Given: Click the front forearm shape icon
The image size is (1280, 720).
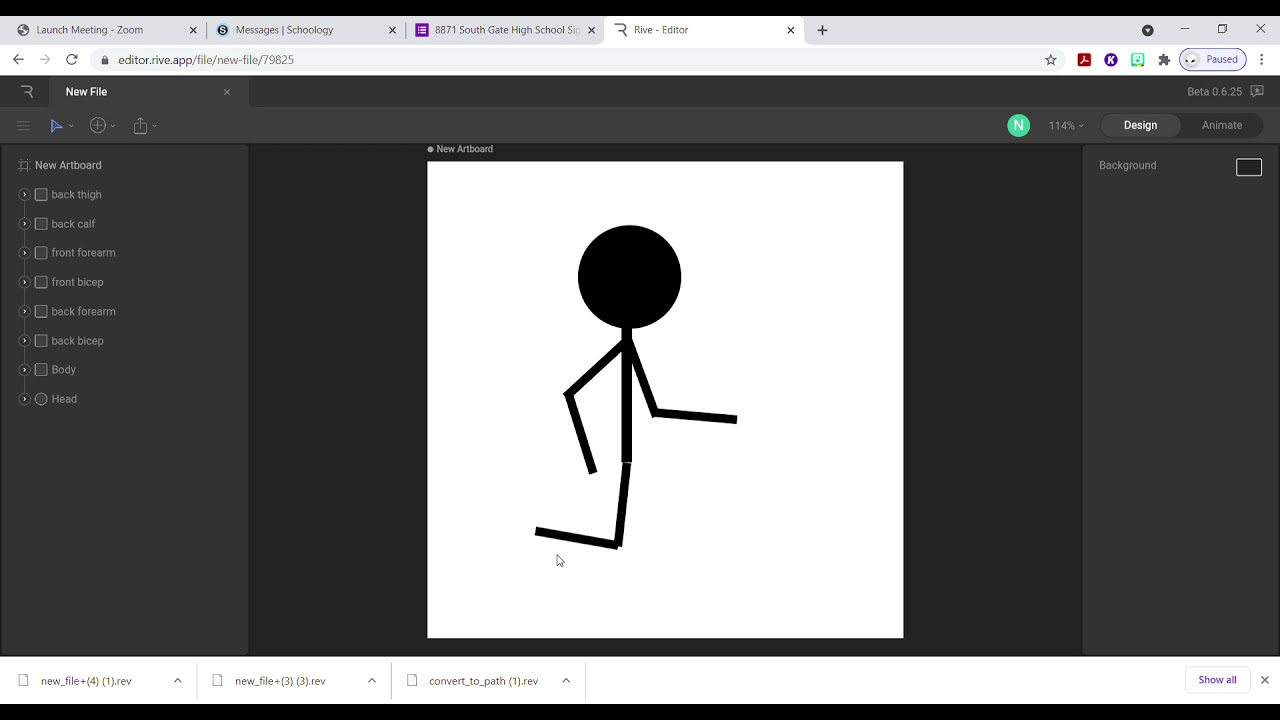Looking at the screenshot, I should point(41,253).
